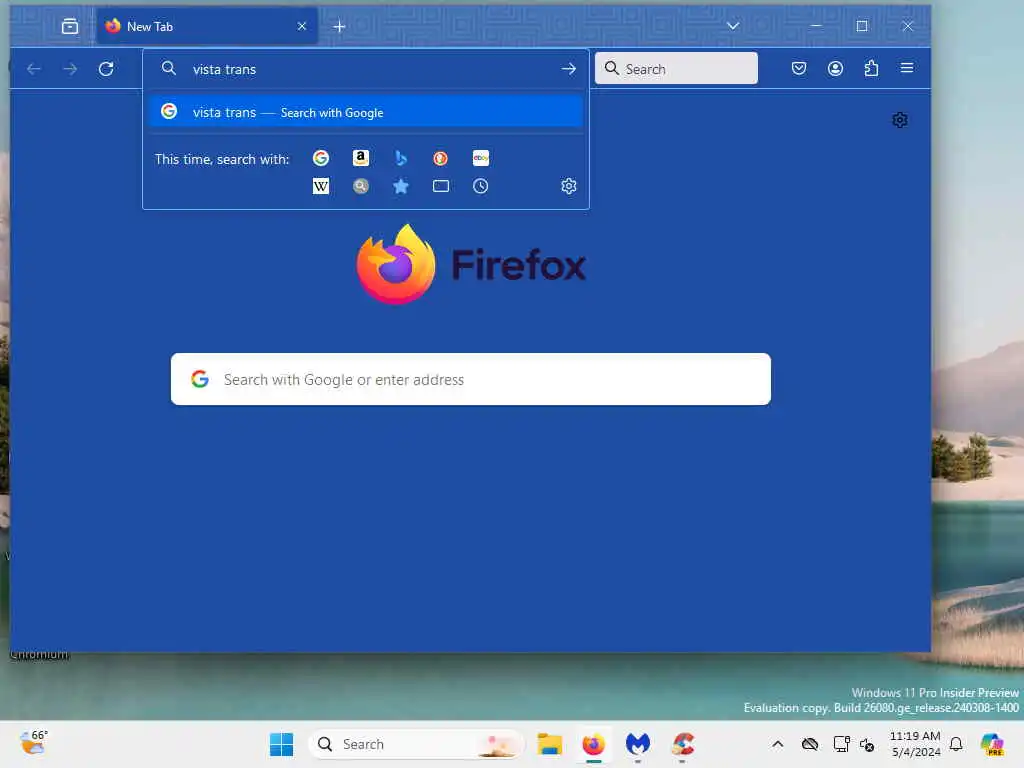This screenshot has width=1024, height=768.
Task: Search this time with DuckDuckGo icon
Action: click(441, 158)
